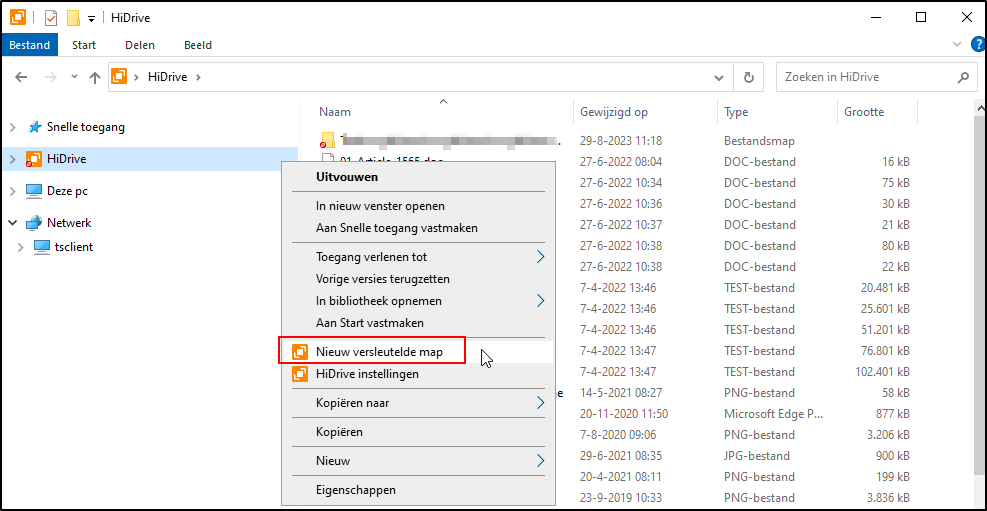Click the HiDrive icon in the title bar
This screenshot has width=987, height=511.
pyautogui.click(x=18, y=18)
